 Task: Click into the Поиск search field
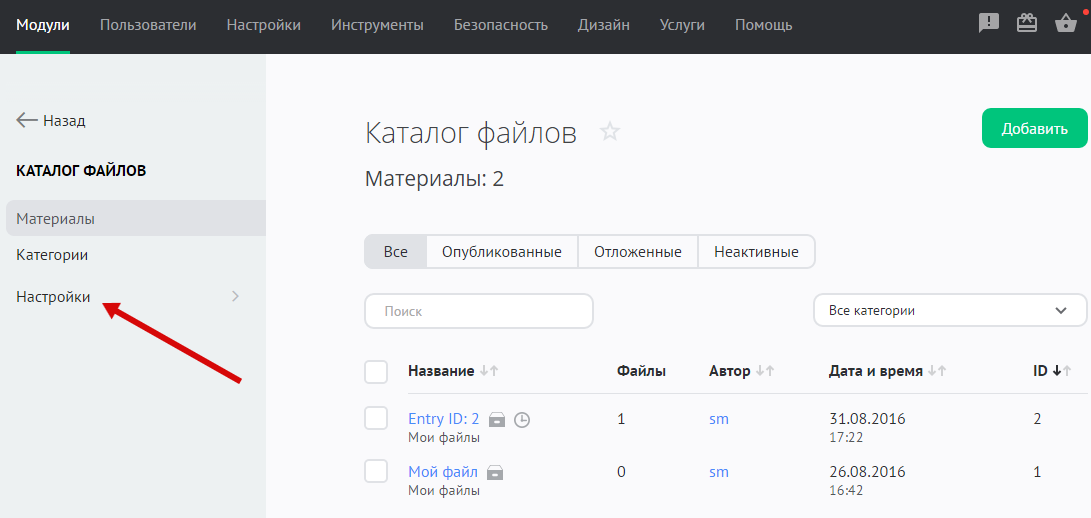(478, 311)
